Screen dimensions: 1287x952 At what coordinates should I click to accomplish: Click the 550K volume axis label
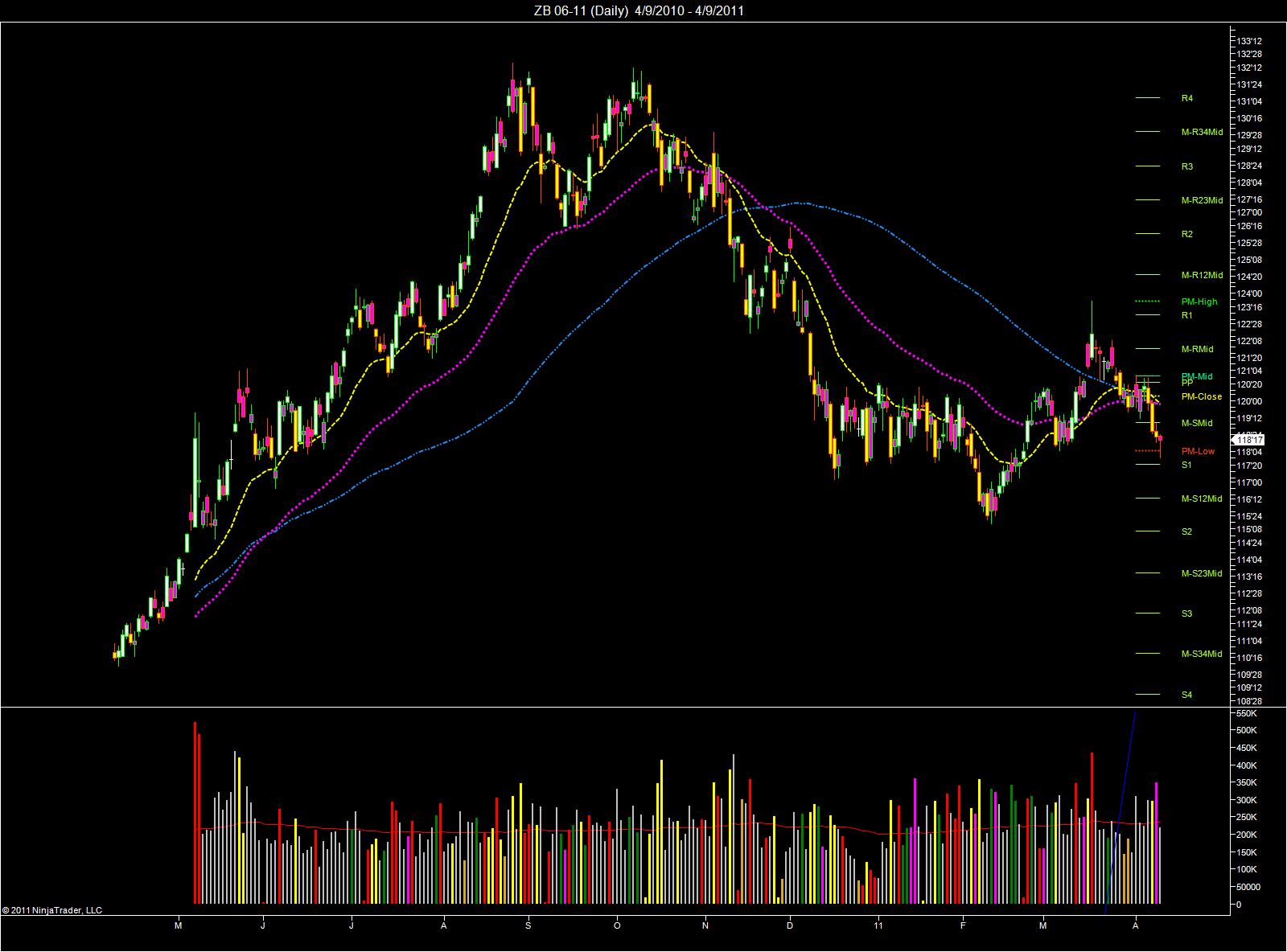pyautogui.click(x=1248, y=713)
